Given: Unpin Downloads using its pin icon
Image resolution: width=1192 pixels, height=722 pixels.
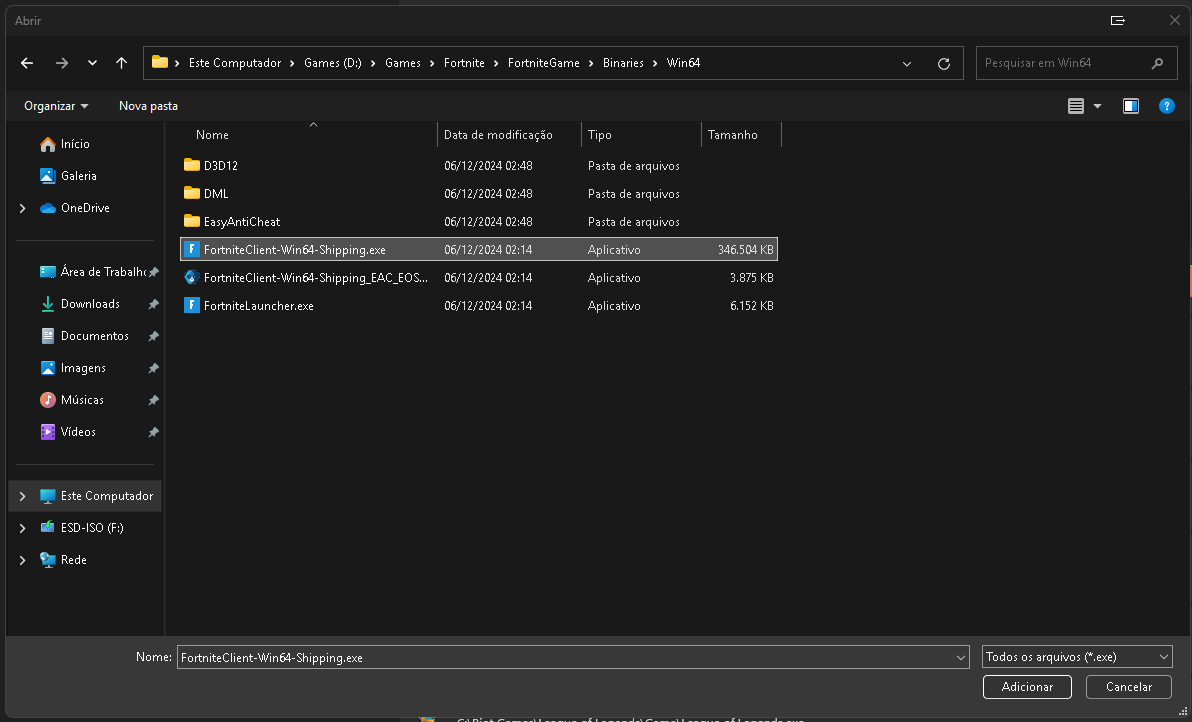Looking at the screenshot, I should 153,304.
